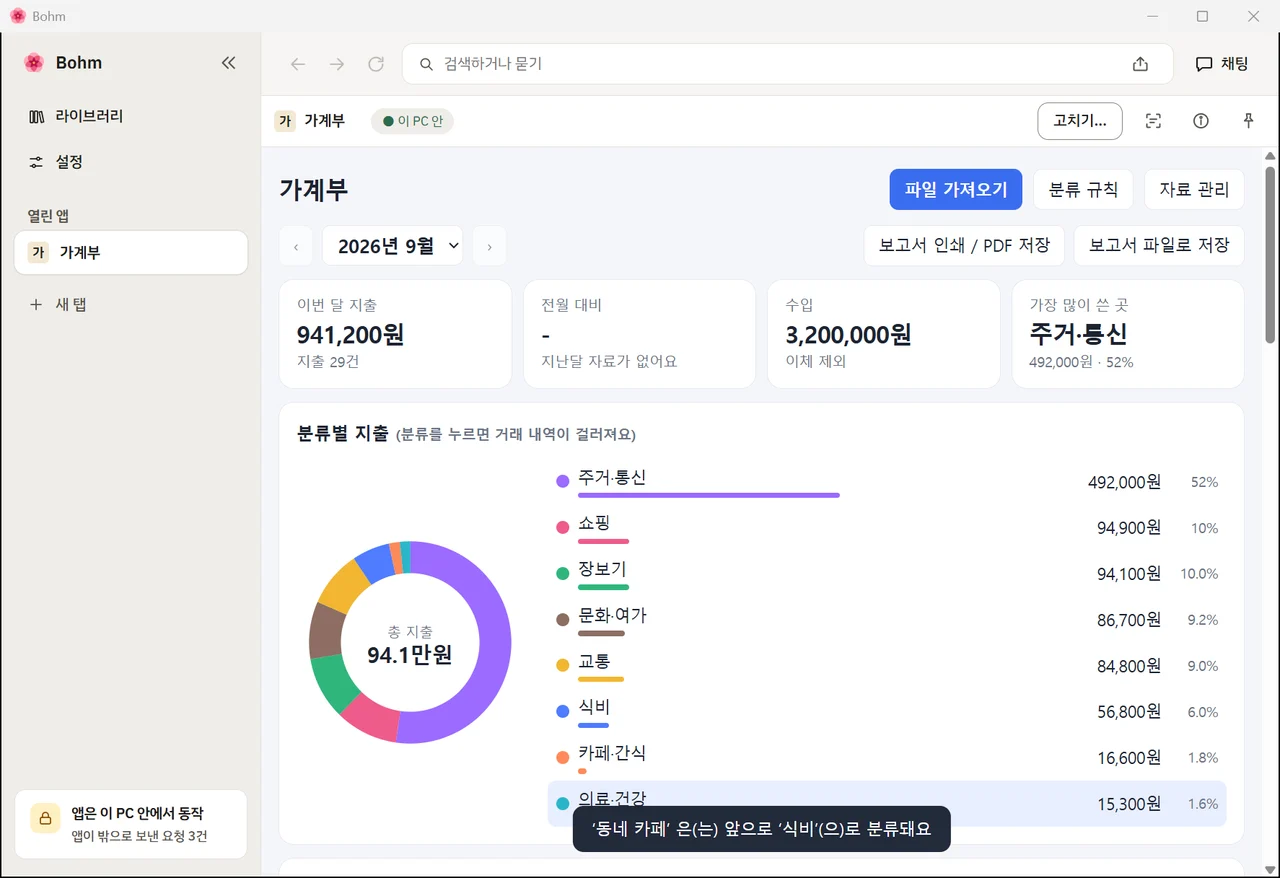Click the lock icon in the PC notice card
The width and height of the screenshot is (1280, 878).
45,817
